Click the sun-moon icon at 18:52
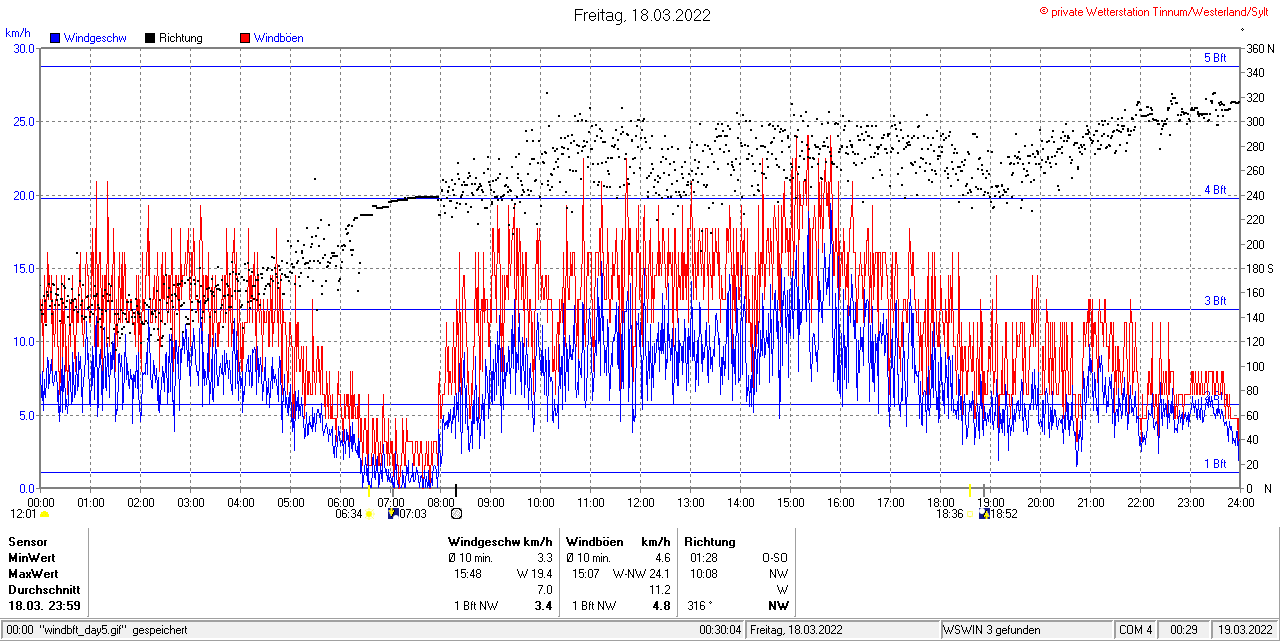Viewport: 1280px width, 641px height. coord(985,514)
